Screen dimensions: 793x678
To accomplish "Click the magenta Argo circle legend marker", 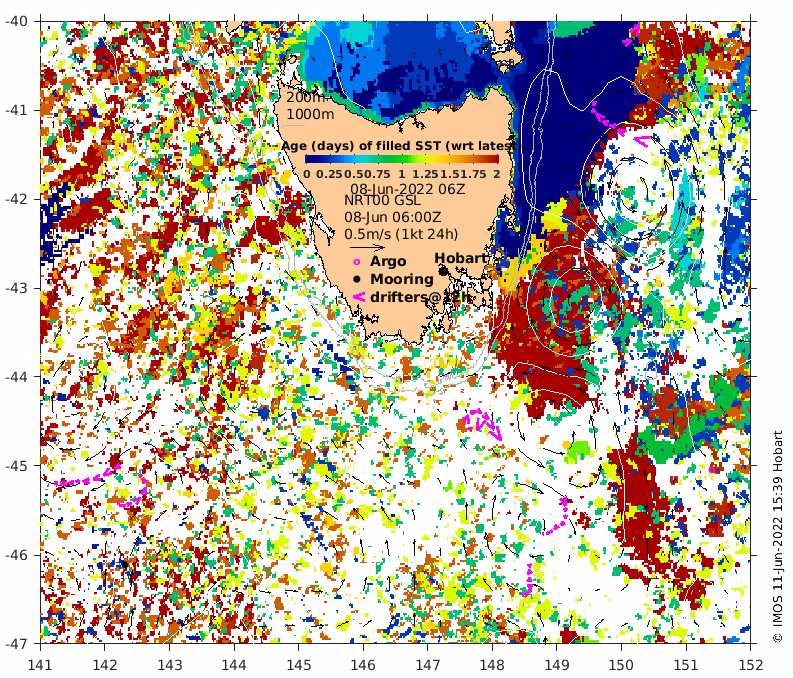I will pos(356,262).
